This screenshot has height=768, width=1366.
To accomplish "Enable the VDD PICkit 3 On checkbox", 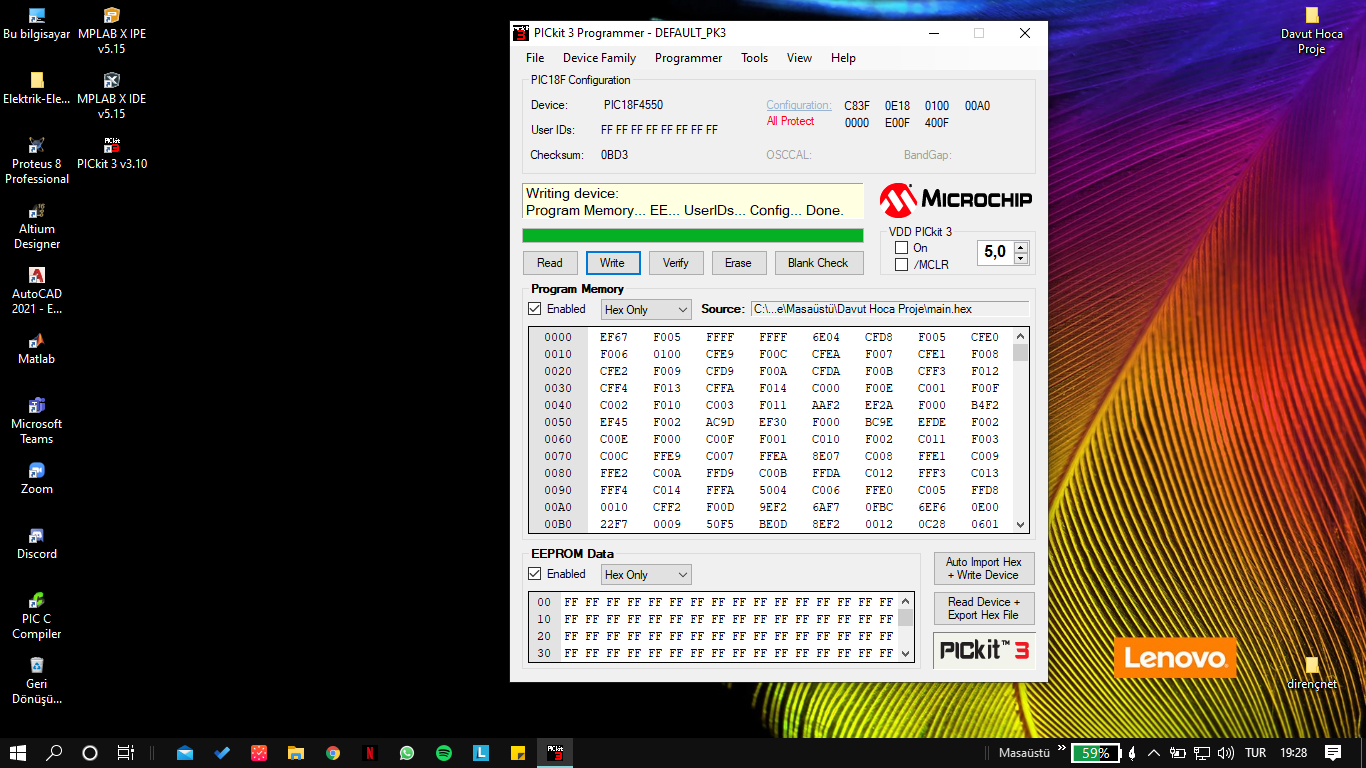I will [901, 248].
